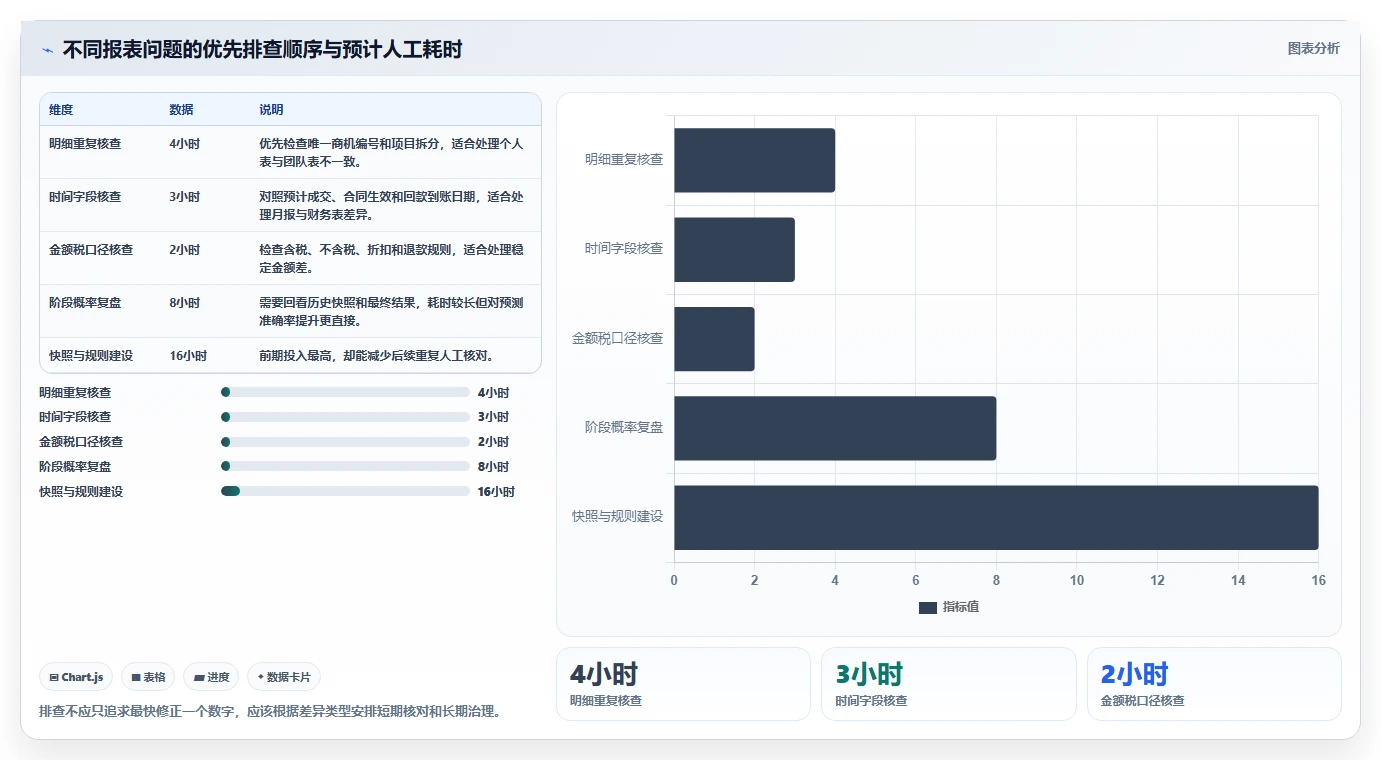The height and width of the screenshot is (760, 1381).
Task: Click the 8小时 value in table
Action: click(x=185, y=303)
